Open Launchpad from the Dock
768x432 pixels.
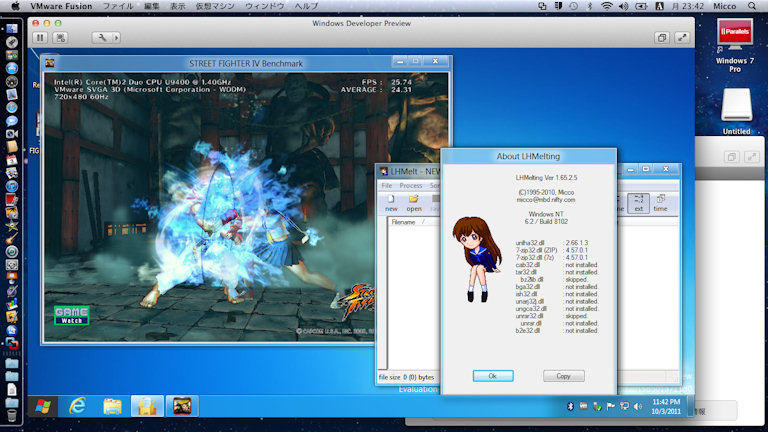[x=12, y=43]
